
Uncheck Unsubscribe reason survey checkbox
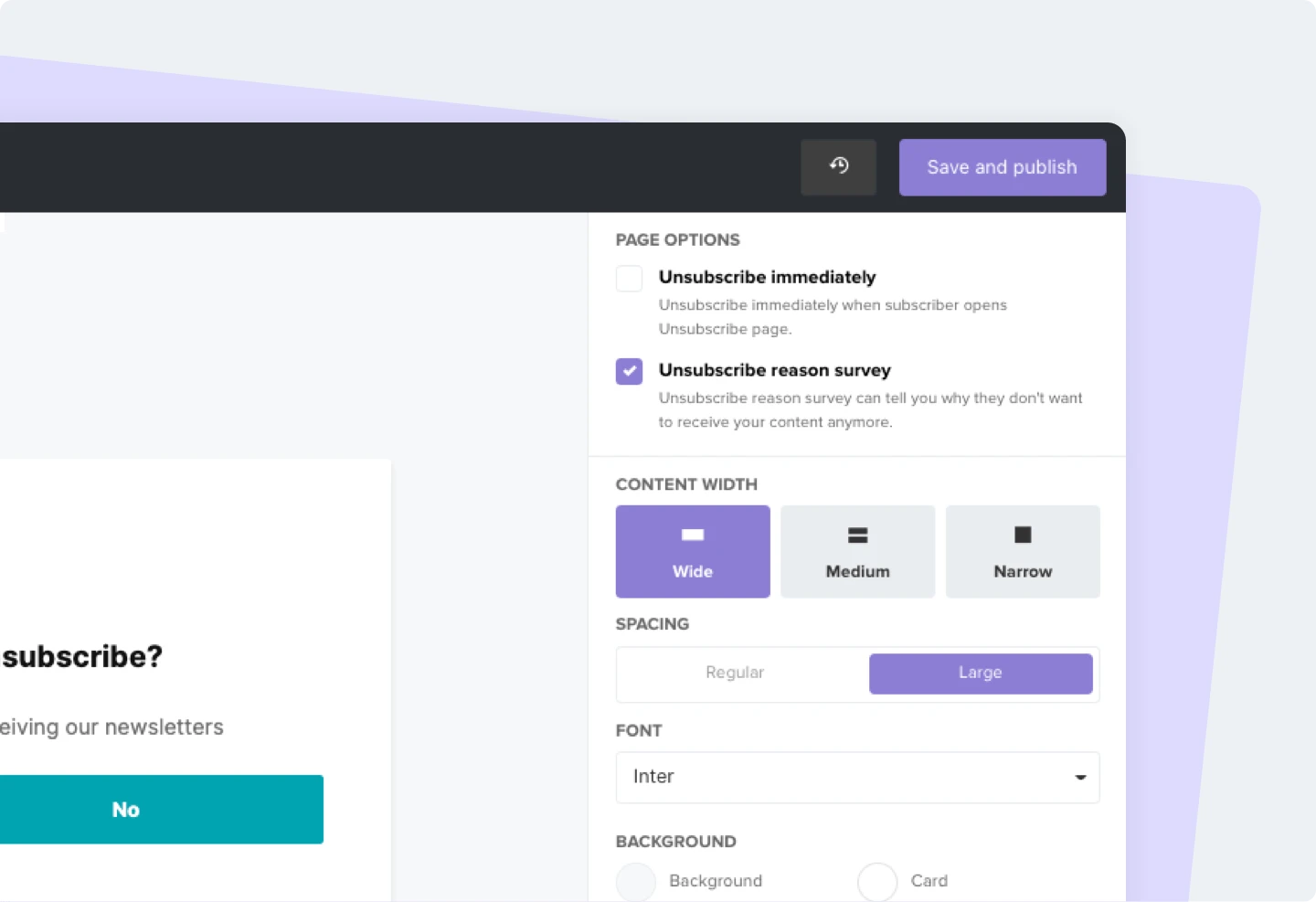629,371
